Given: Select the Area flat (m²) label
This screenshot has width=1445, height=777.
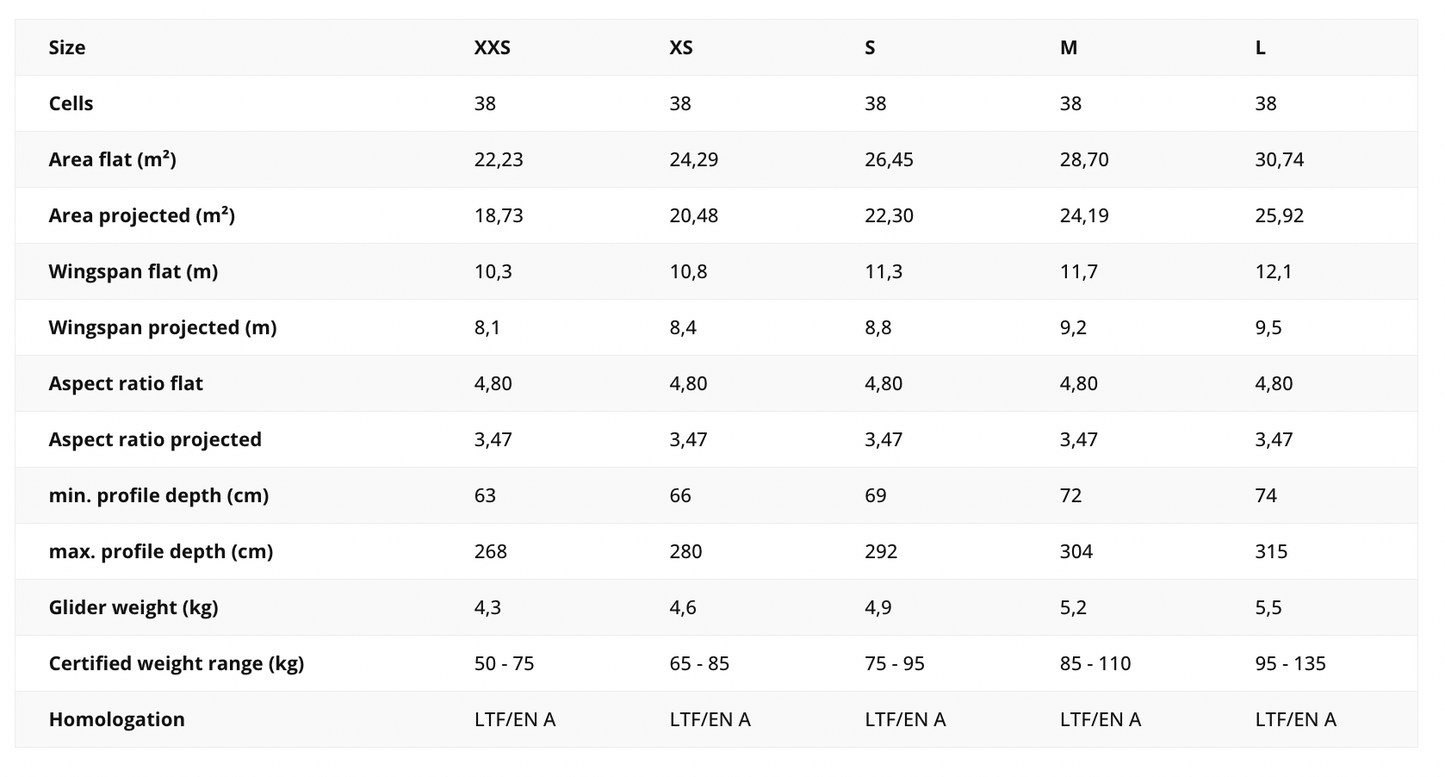Looking at the screenshot, I should pos(112,160).
